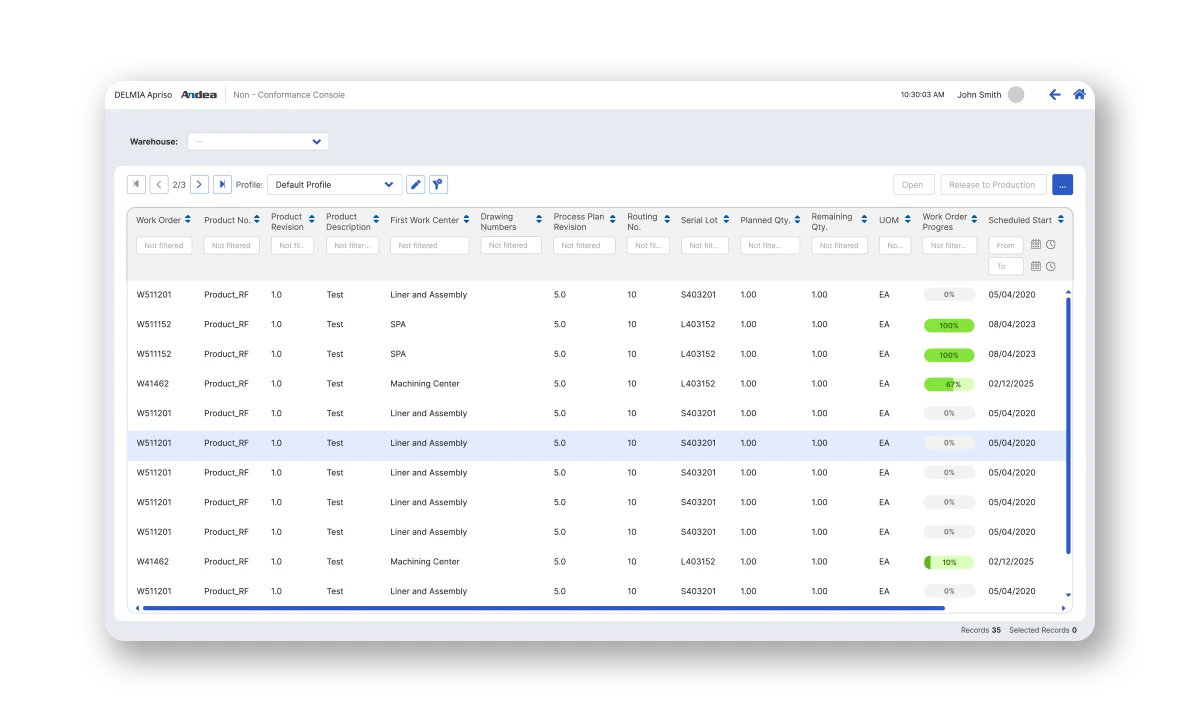Click the edit profile pencil icon
The image size is (1200, 724).
415,185
